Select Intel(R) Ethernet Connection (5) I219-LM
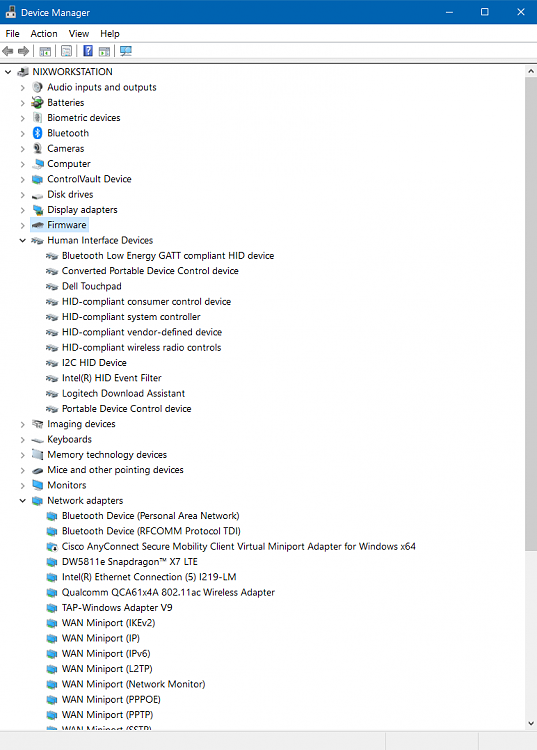This screenshot has height=750, width=537. [149, 577]
